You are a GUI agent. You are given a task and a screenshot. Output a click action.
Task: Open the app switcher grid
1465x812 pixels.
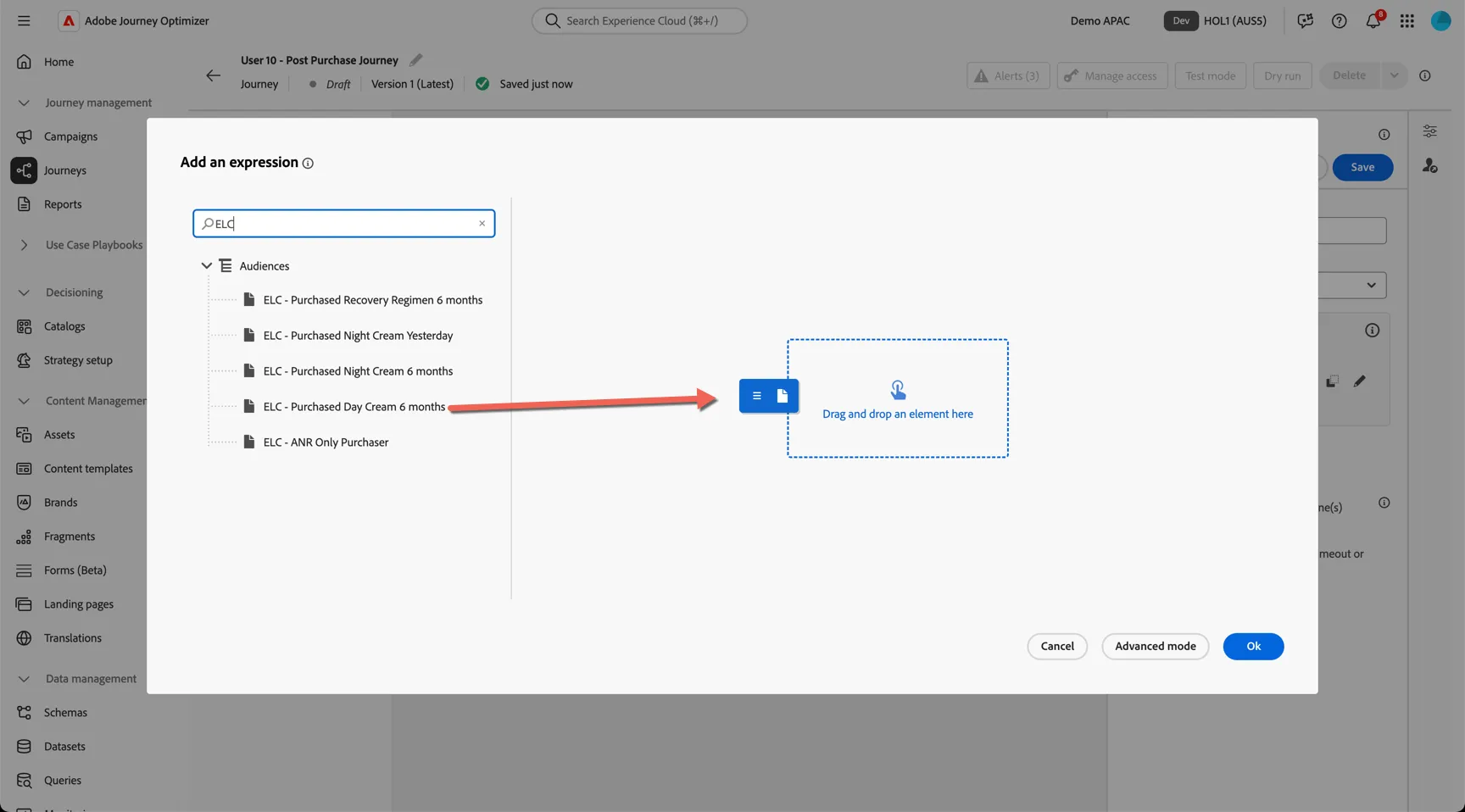[1407, 20]
